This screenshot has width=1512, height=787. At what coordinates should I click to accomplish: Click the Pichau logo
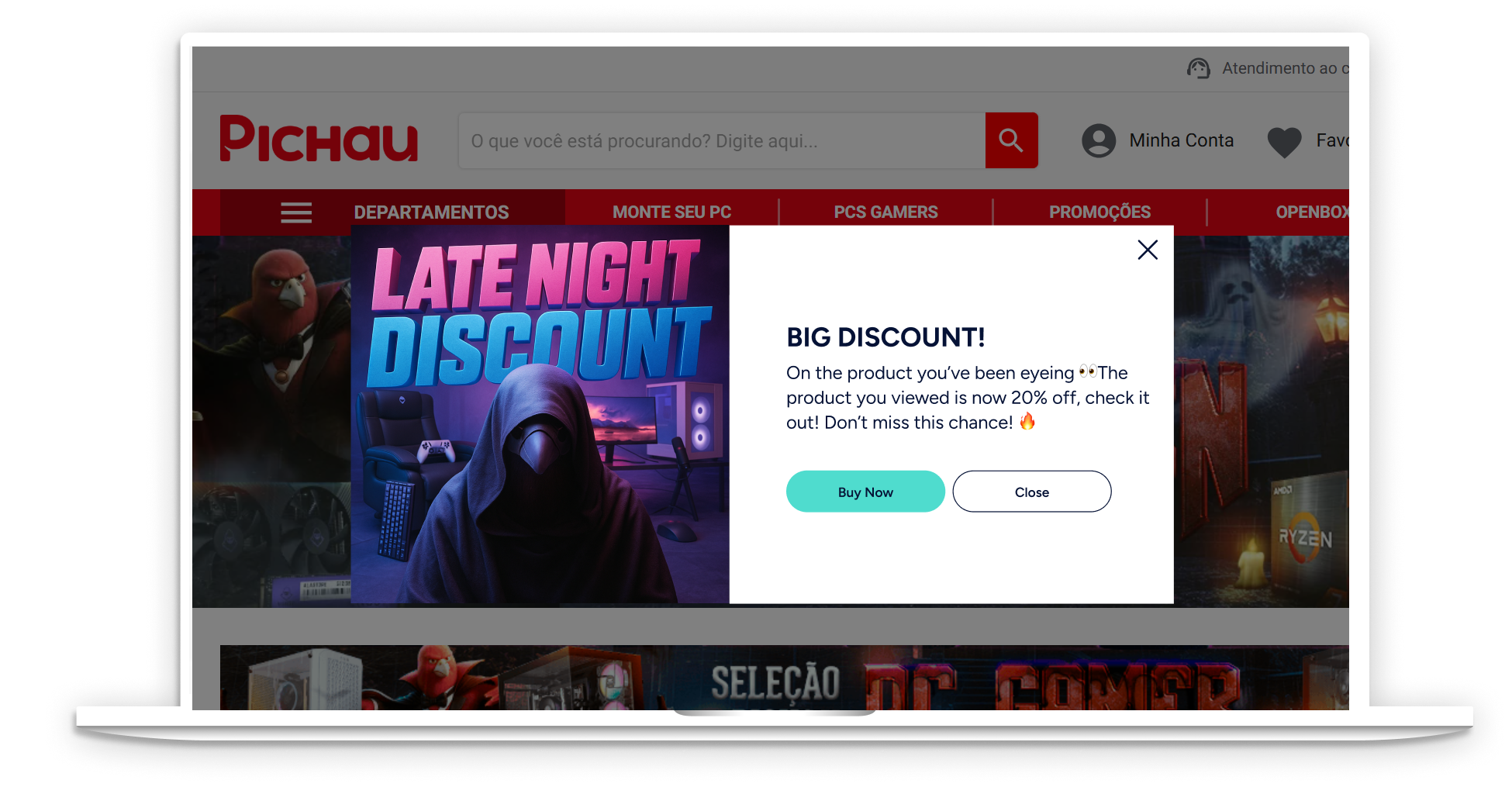(319, 139)
